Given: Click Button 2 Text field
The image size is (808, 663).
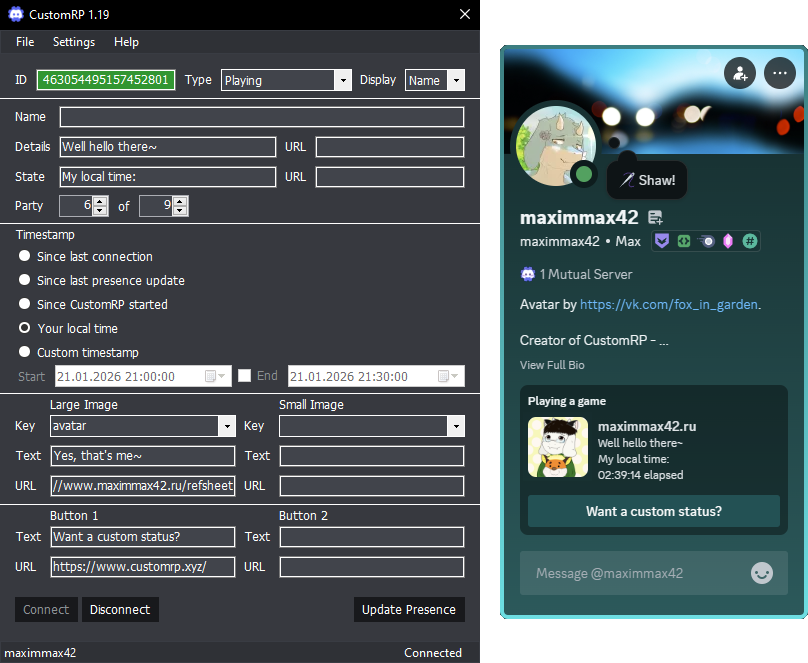Looking at the screenshot, I should click(x=372, y=537).
